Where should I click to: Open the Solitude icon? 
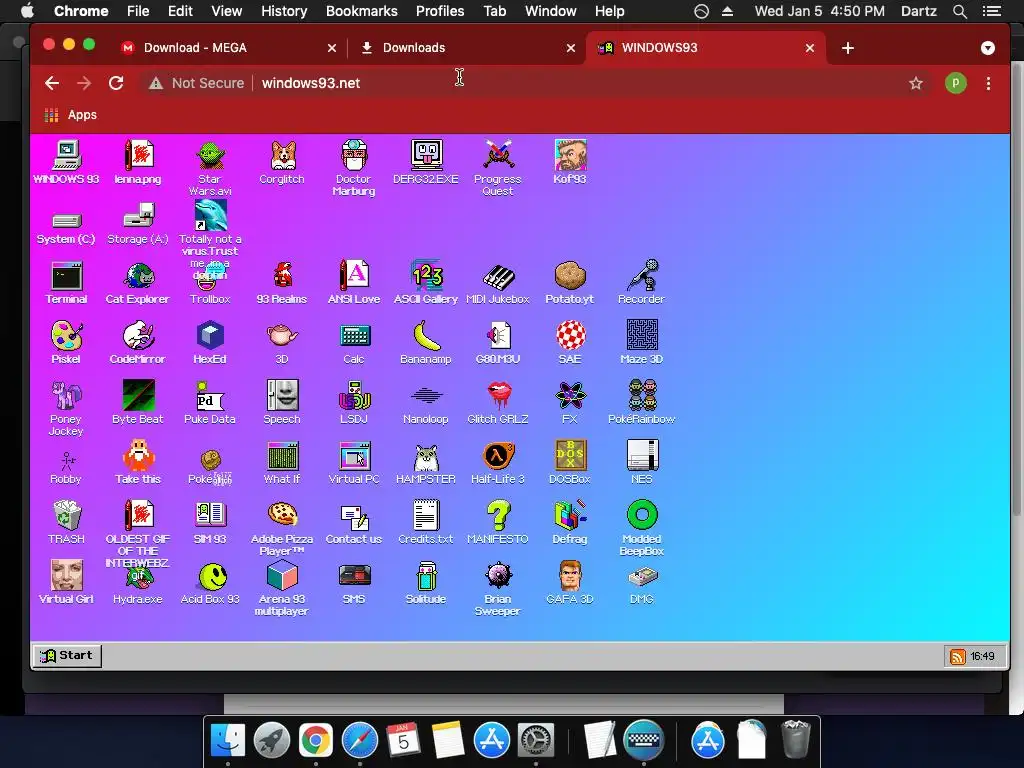tap(426, 583)
